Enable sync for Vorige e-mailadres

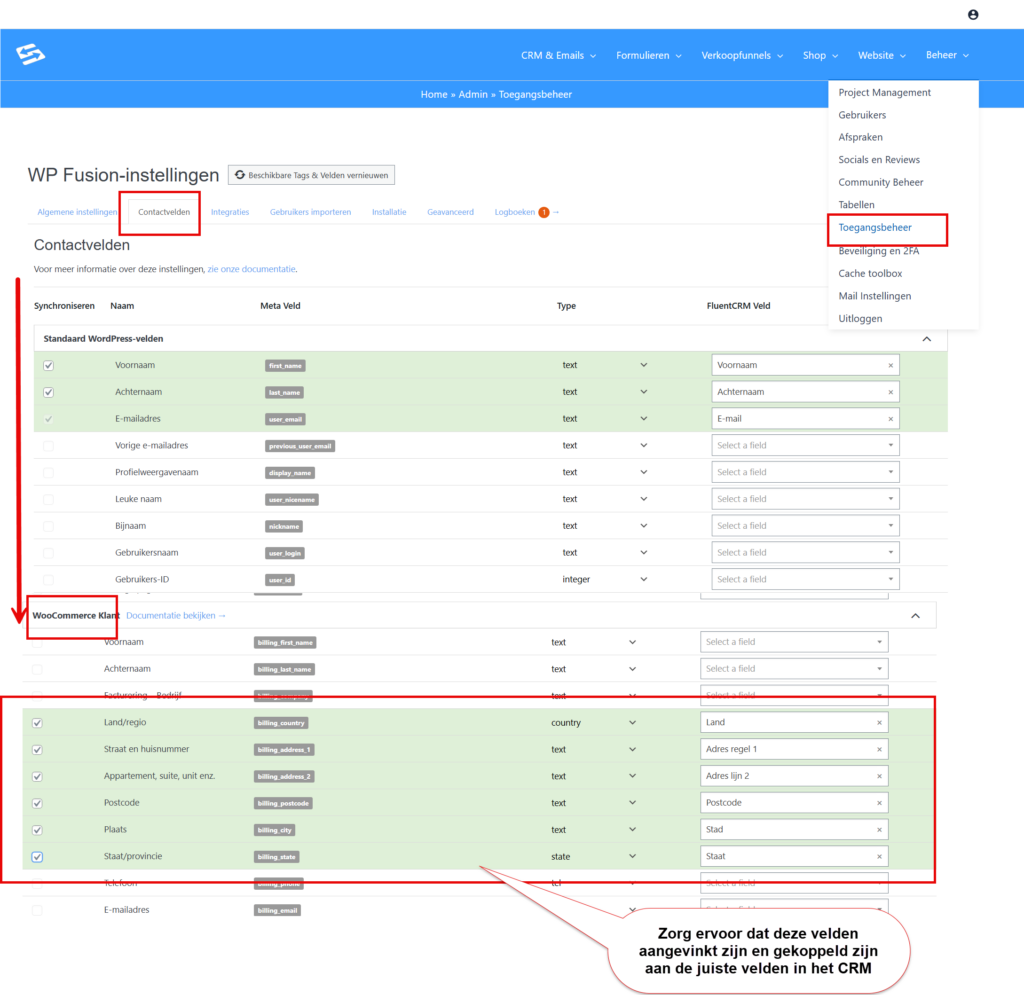tap(49, 446)
